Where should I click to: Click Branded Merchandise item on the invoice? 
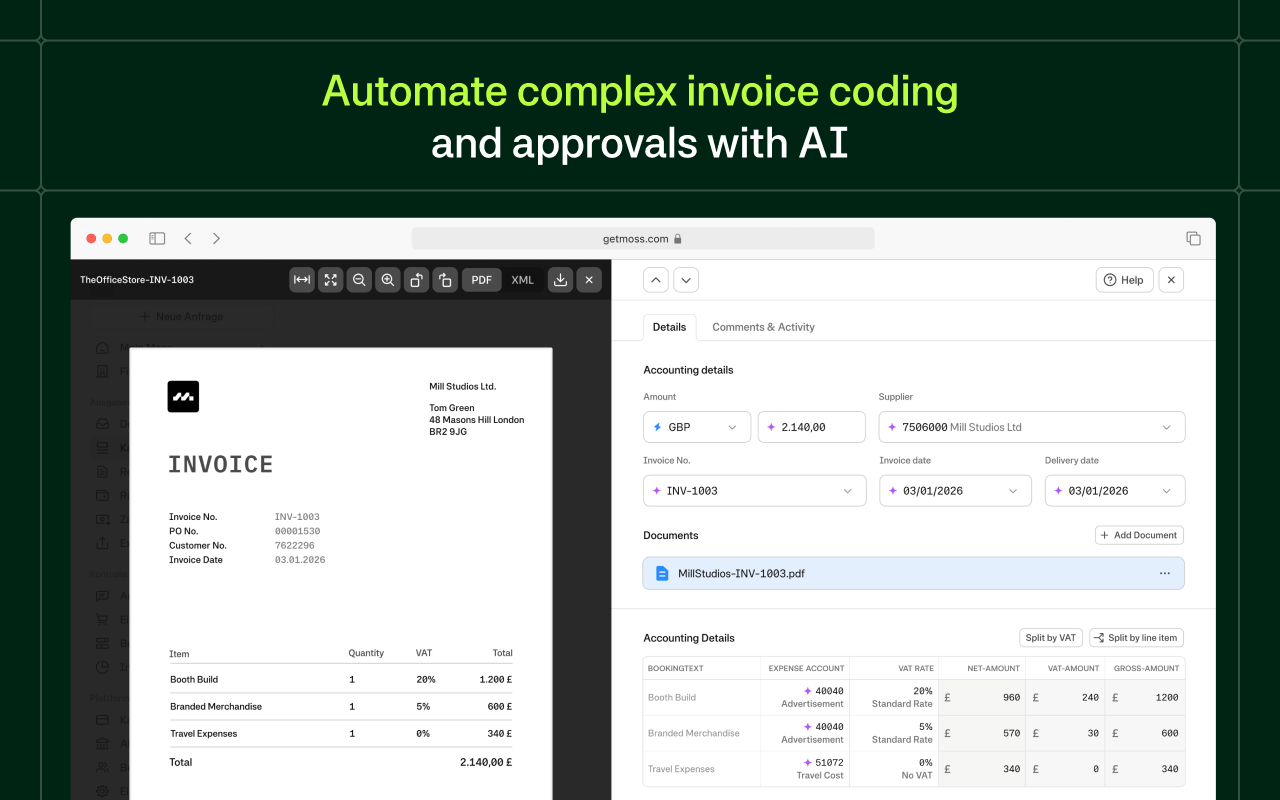pyautogui.click(x=216, y=706)
